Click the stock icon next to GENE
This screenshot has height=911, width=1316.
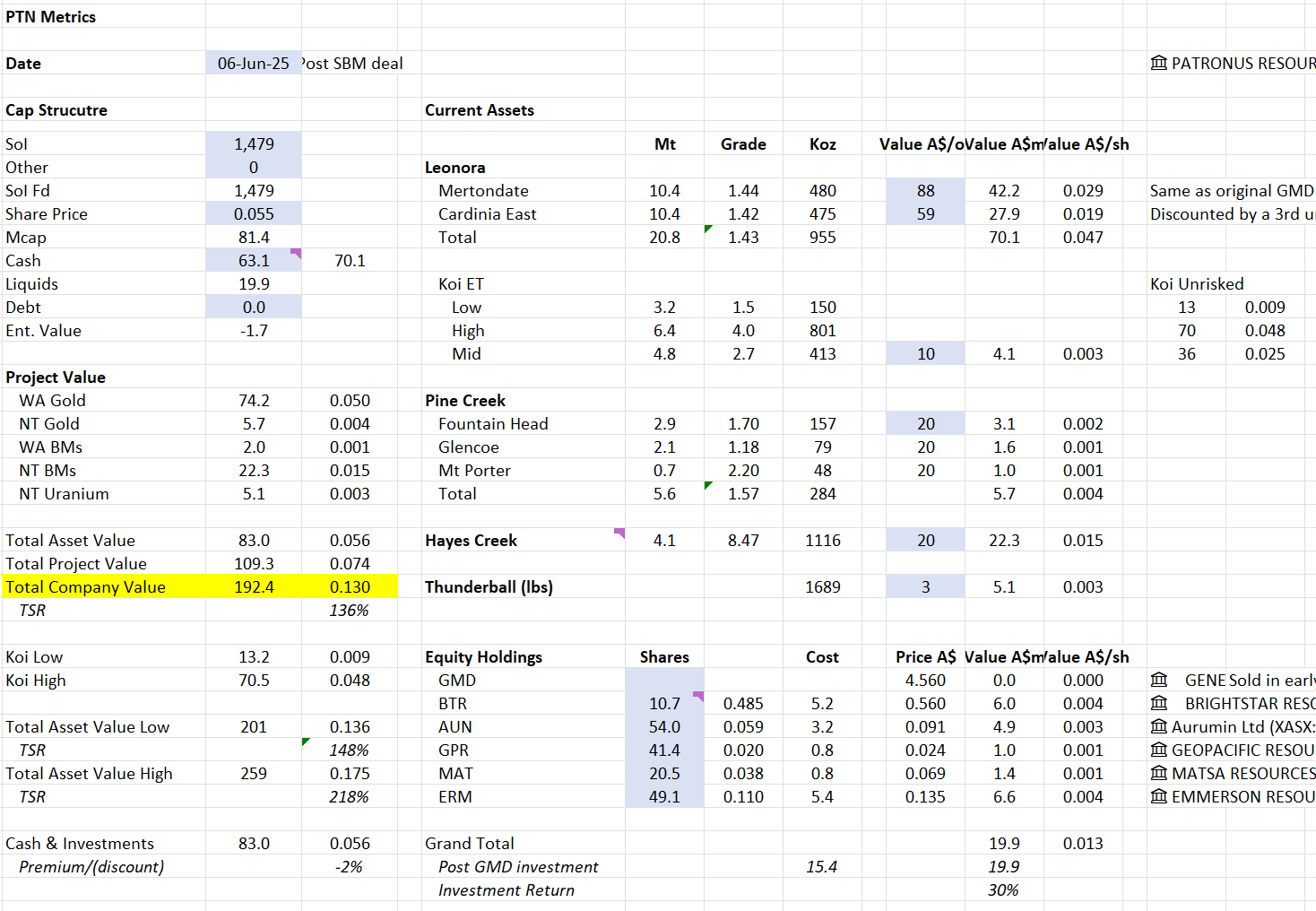[x=1159, y=680]
